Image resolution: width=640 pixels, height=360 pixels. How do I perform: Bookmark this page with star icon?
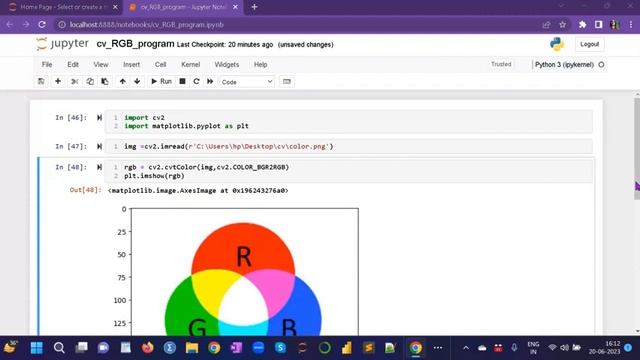(x=562, y=24)
